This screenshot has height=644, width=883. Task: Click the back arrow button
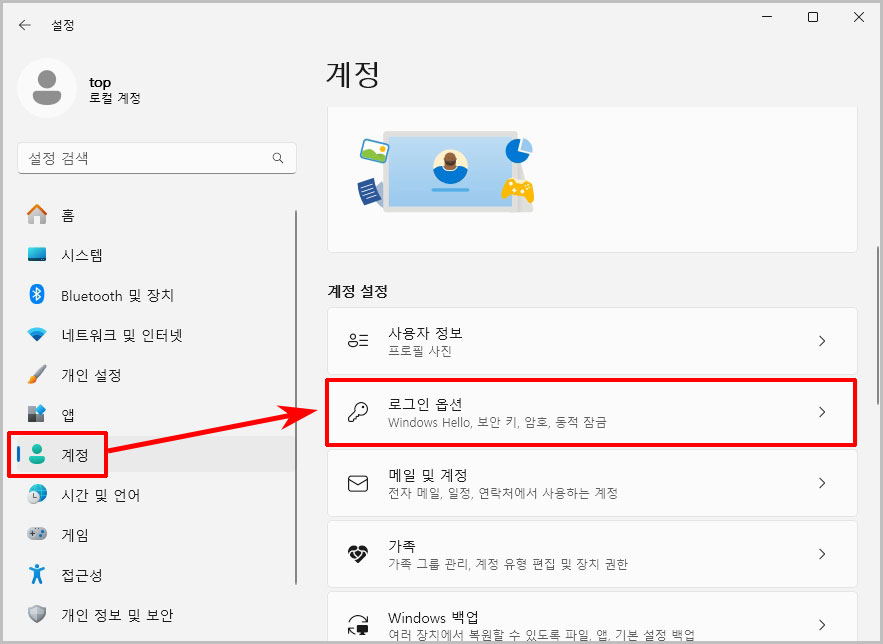pos(24,24)
